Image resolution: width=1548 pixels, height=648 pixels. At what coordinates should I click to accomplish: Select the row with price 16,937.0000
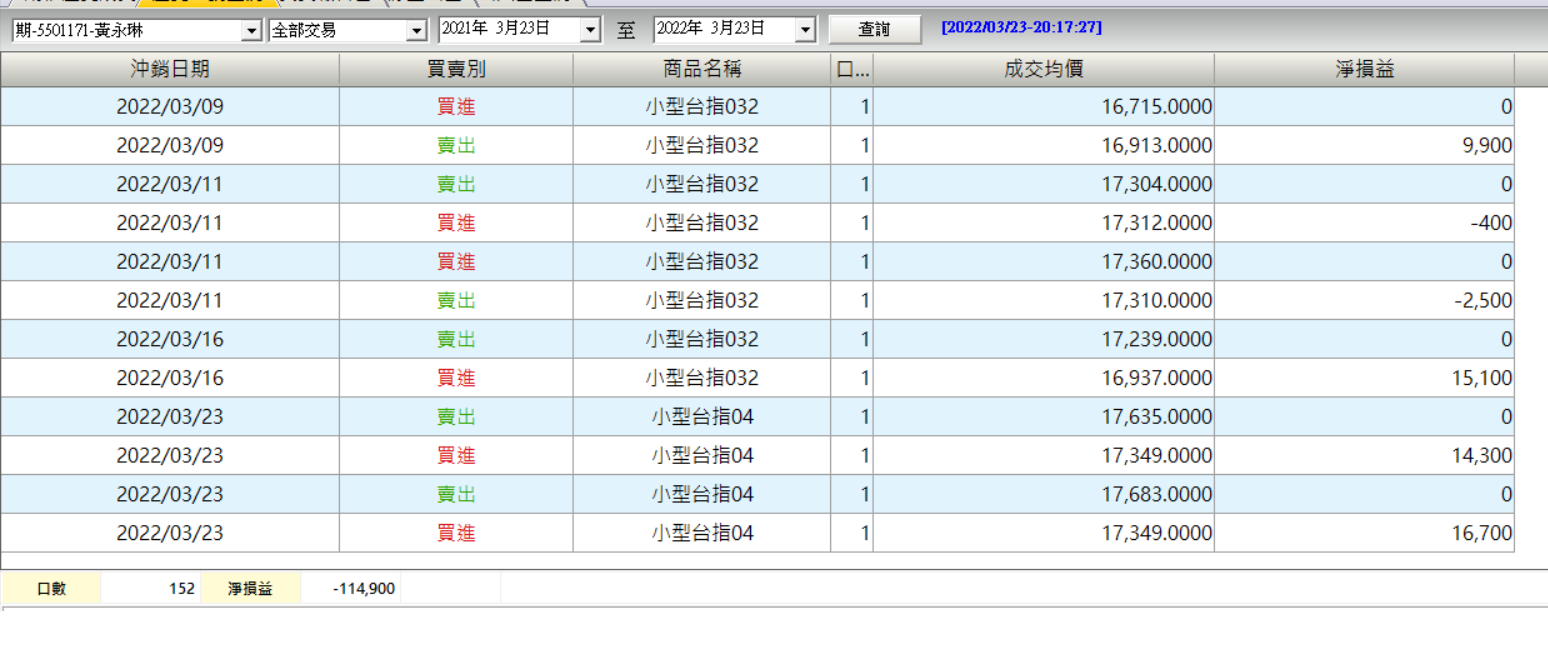point(757,378)
